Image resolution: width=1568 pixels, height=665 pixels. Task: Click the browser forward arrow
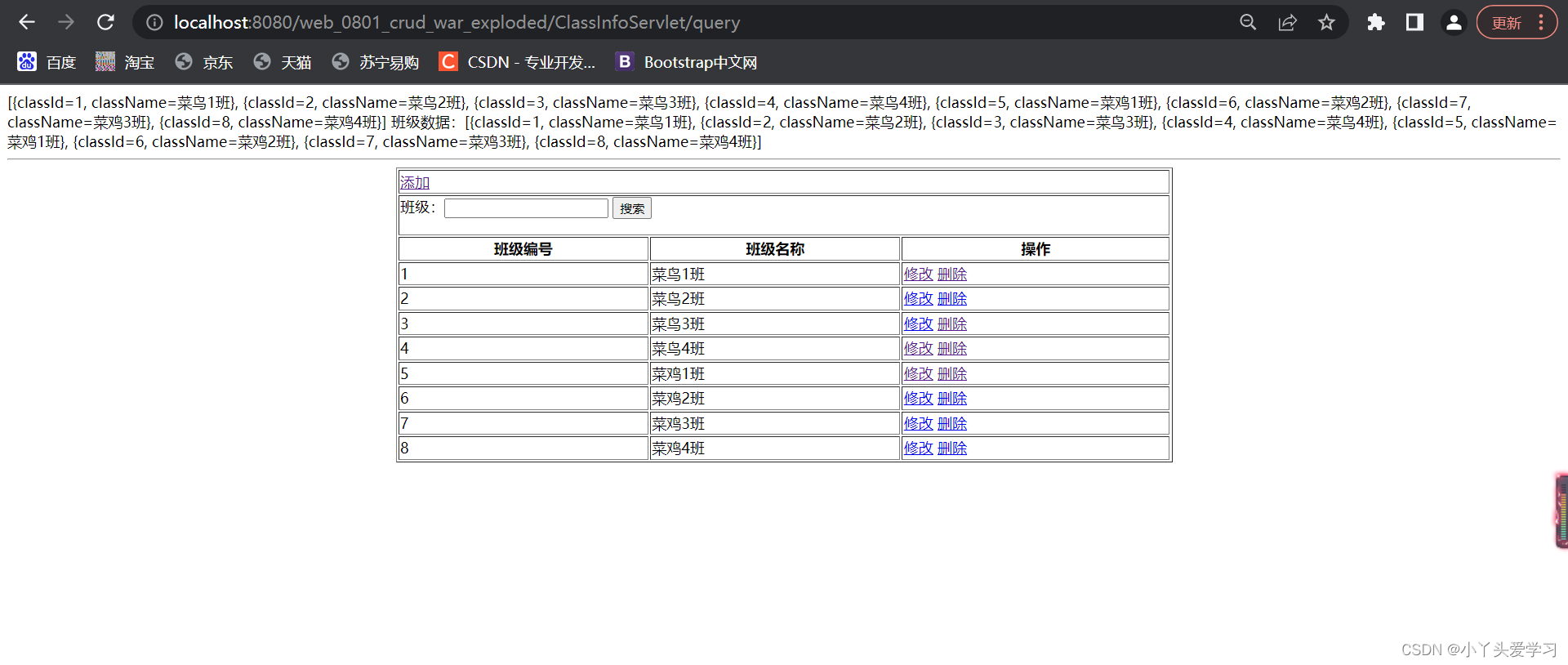66,22
